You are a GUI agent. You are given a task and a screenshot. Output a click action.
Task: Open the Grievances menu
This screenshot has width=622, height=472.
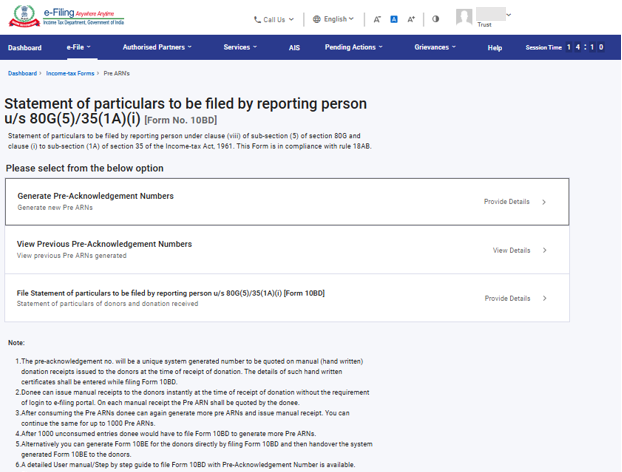pyautogui.click(x=435, y=47)
